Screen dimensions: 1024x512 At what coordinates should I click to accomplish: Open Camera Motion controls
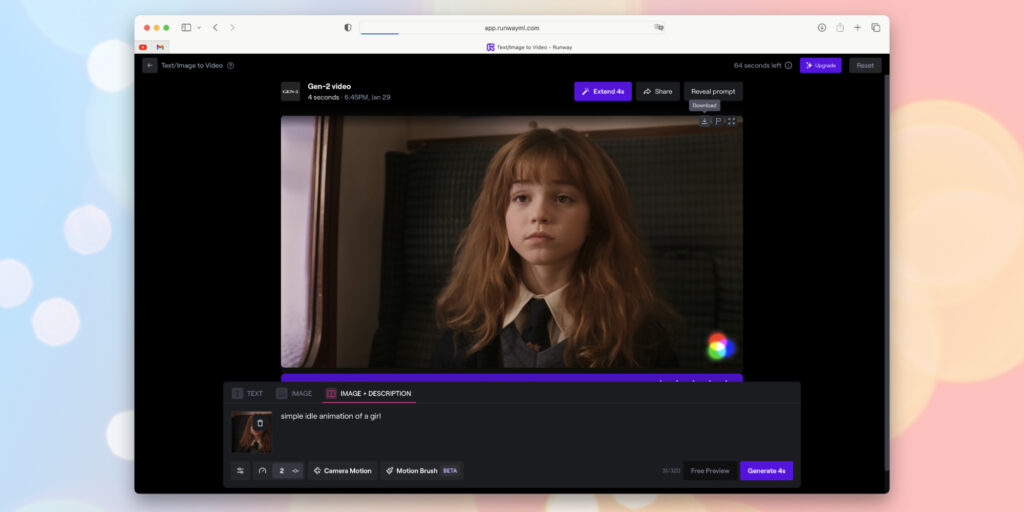pos(342,471)
